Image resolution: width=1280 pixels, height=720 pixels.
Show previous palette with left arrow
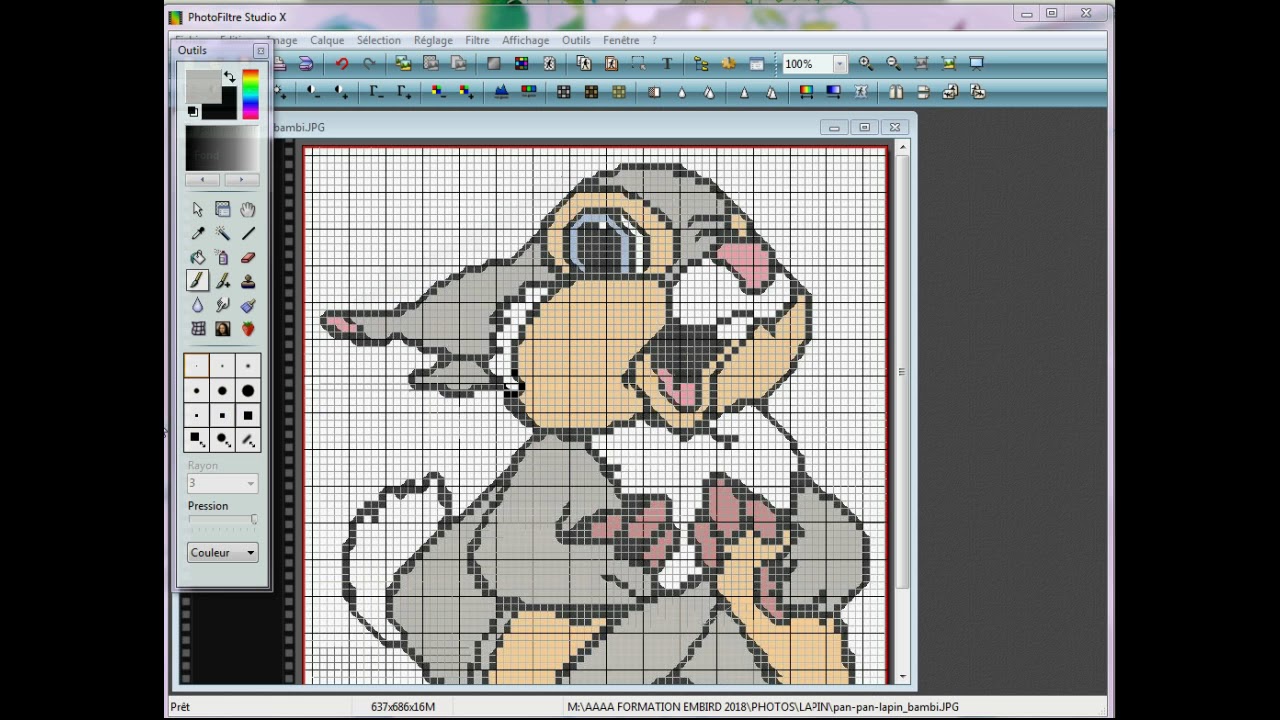(x=203, y=180)
